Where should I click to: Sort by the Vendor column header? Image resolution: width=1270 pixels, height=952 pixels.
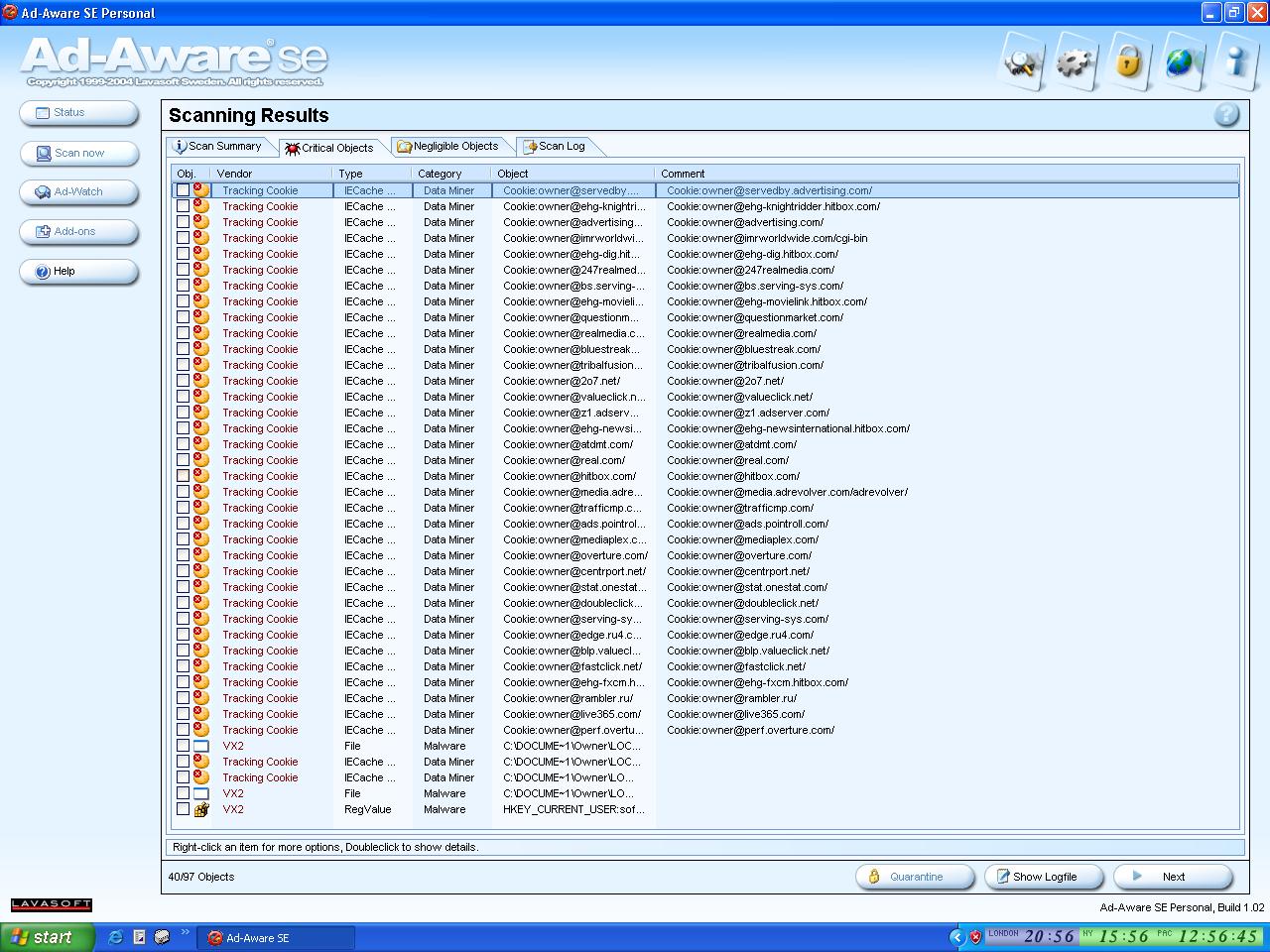pos(273,174)
